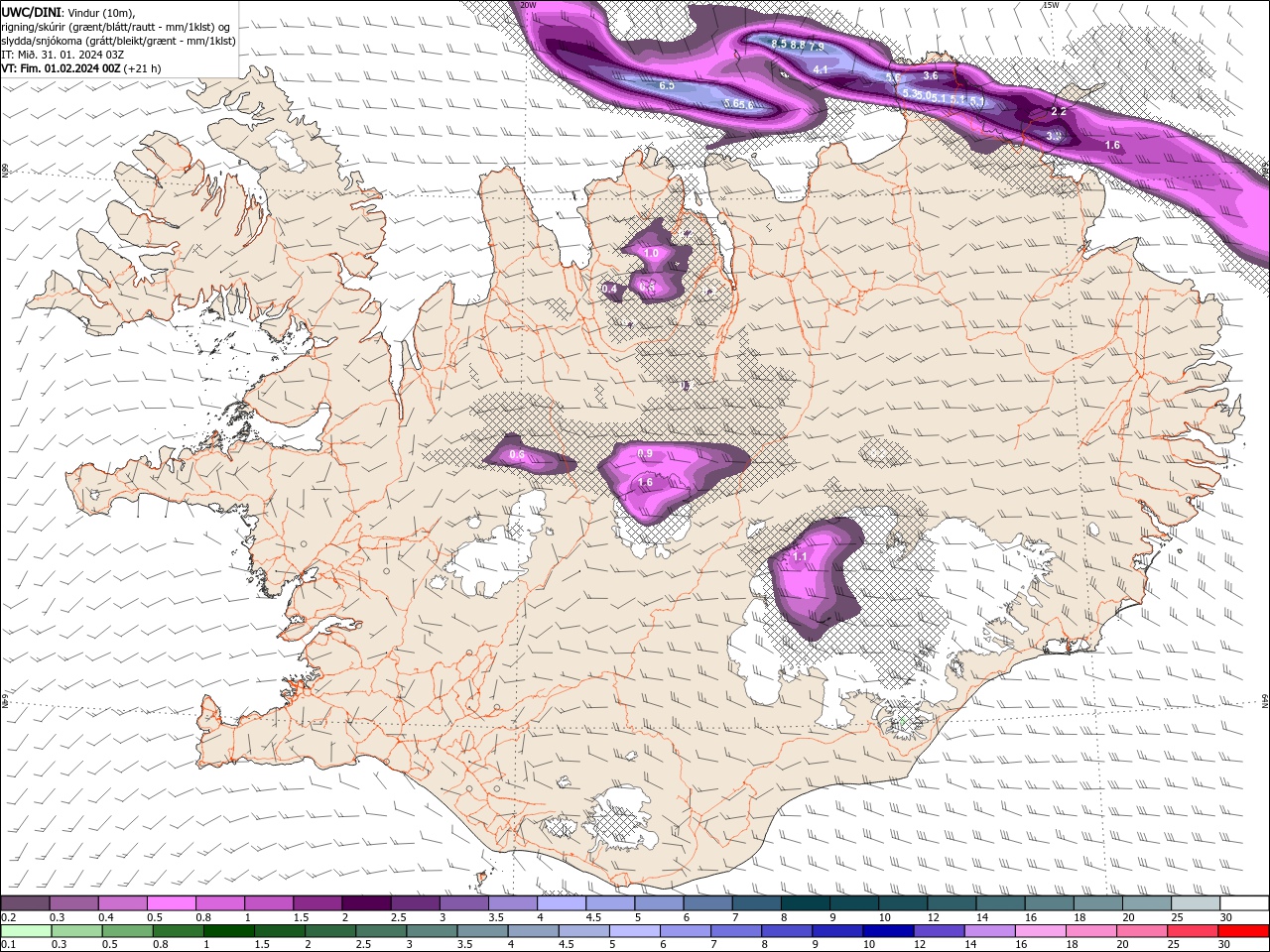
Task: Click the 6.5 precipitation value offshore north
Action: pyautogui.click(x=667, y=86)
